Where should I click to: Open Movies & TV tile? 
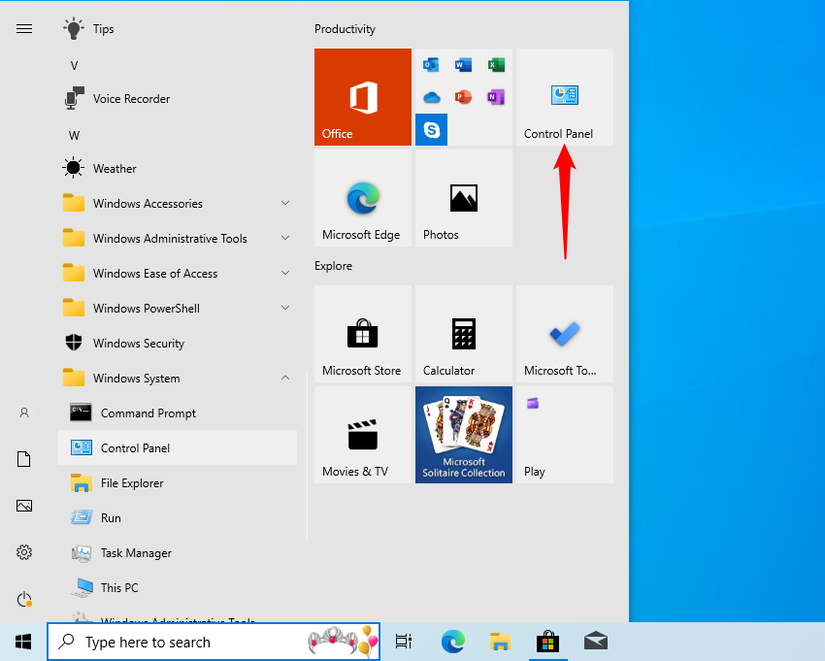coord(363,435)
